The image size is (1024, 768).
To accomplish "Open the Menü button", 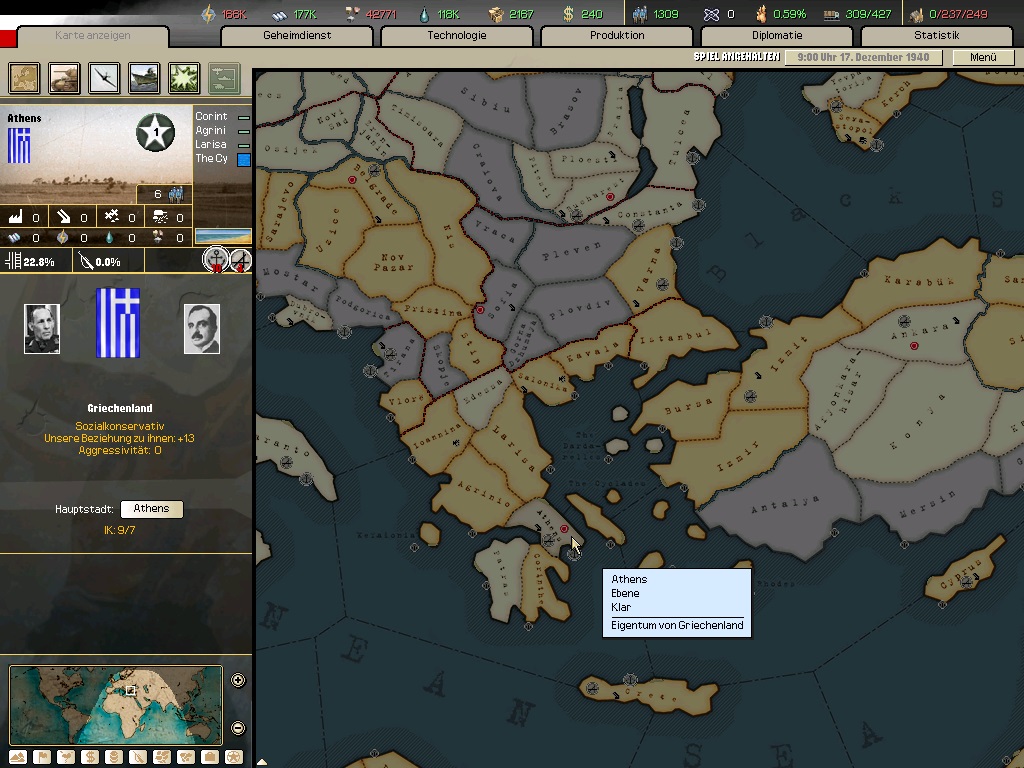I will (982, 57).
